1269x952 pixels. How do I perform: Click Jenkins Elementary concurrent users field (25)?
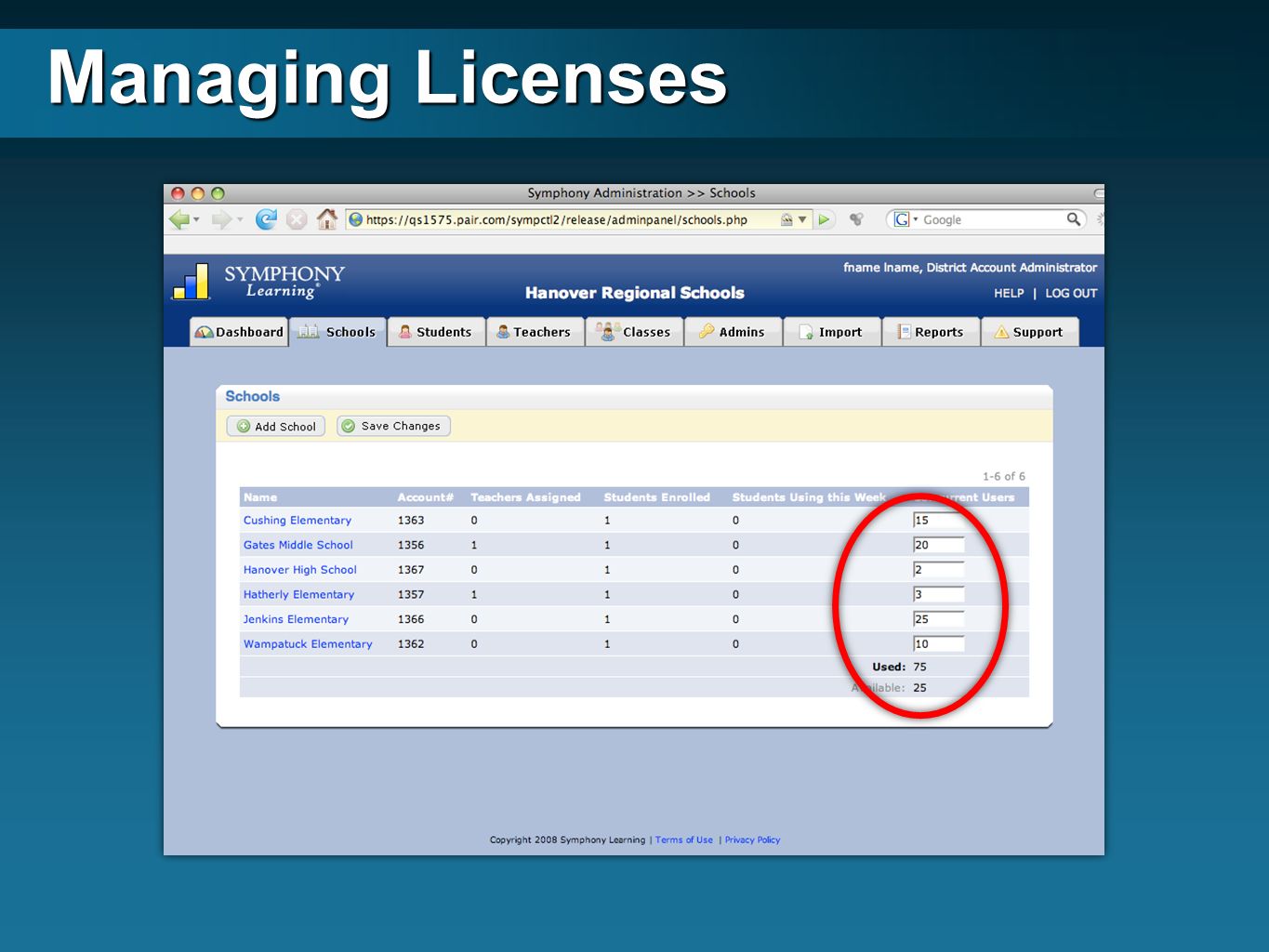pos(938,619)
